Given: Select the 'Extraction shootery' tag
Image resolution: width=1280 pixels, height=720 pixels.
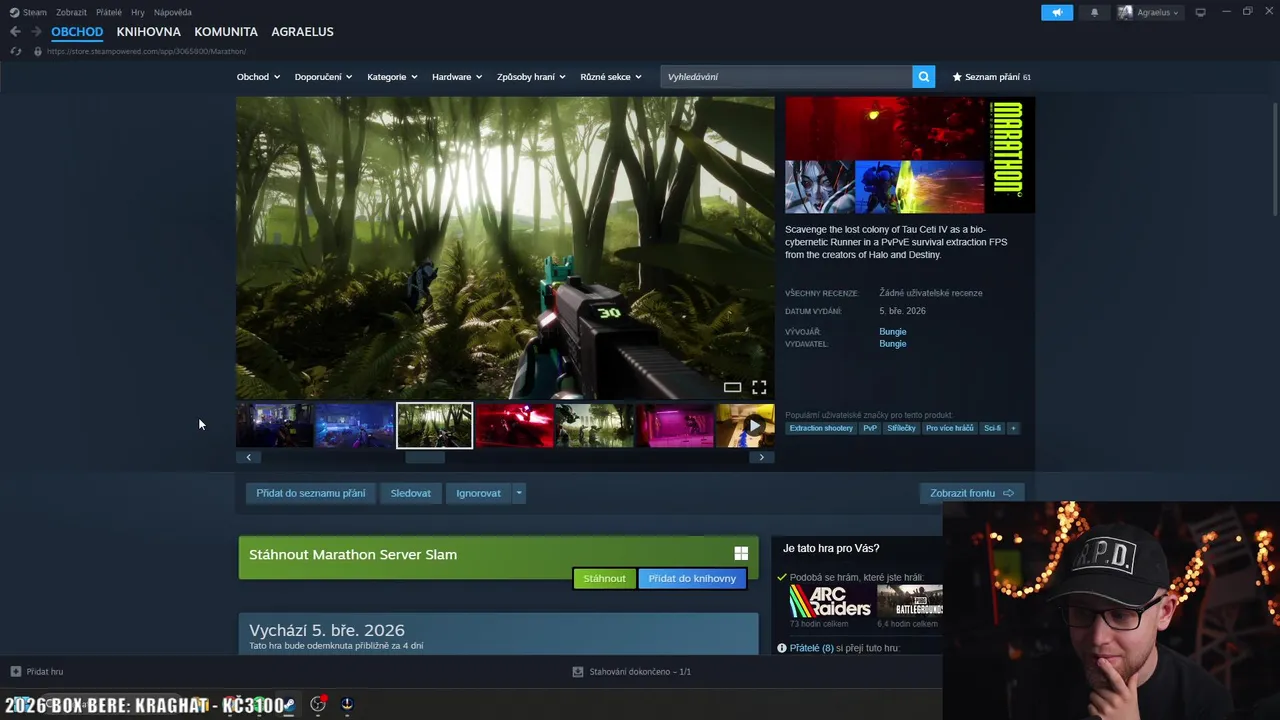Looking at the screenshot, I should 821,428.
